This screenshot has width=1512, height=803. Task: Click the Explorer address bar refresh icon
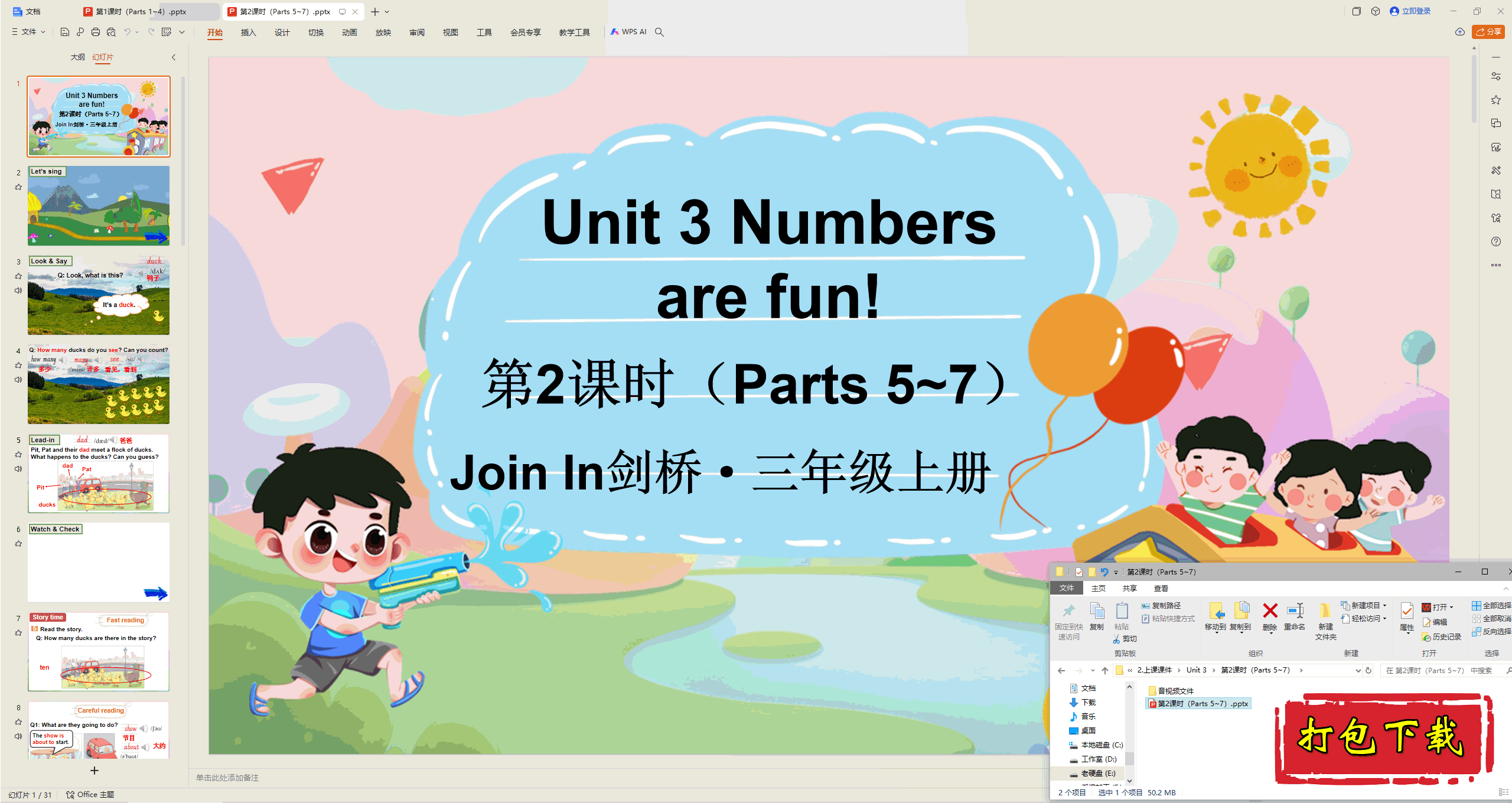click(1368, 670)
